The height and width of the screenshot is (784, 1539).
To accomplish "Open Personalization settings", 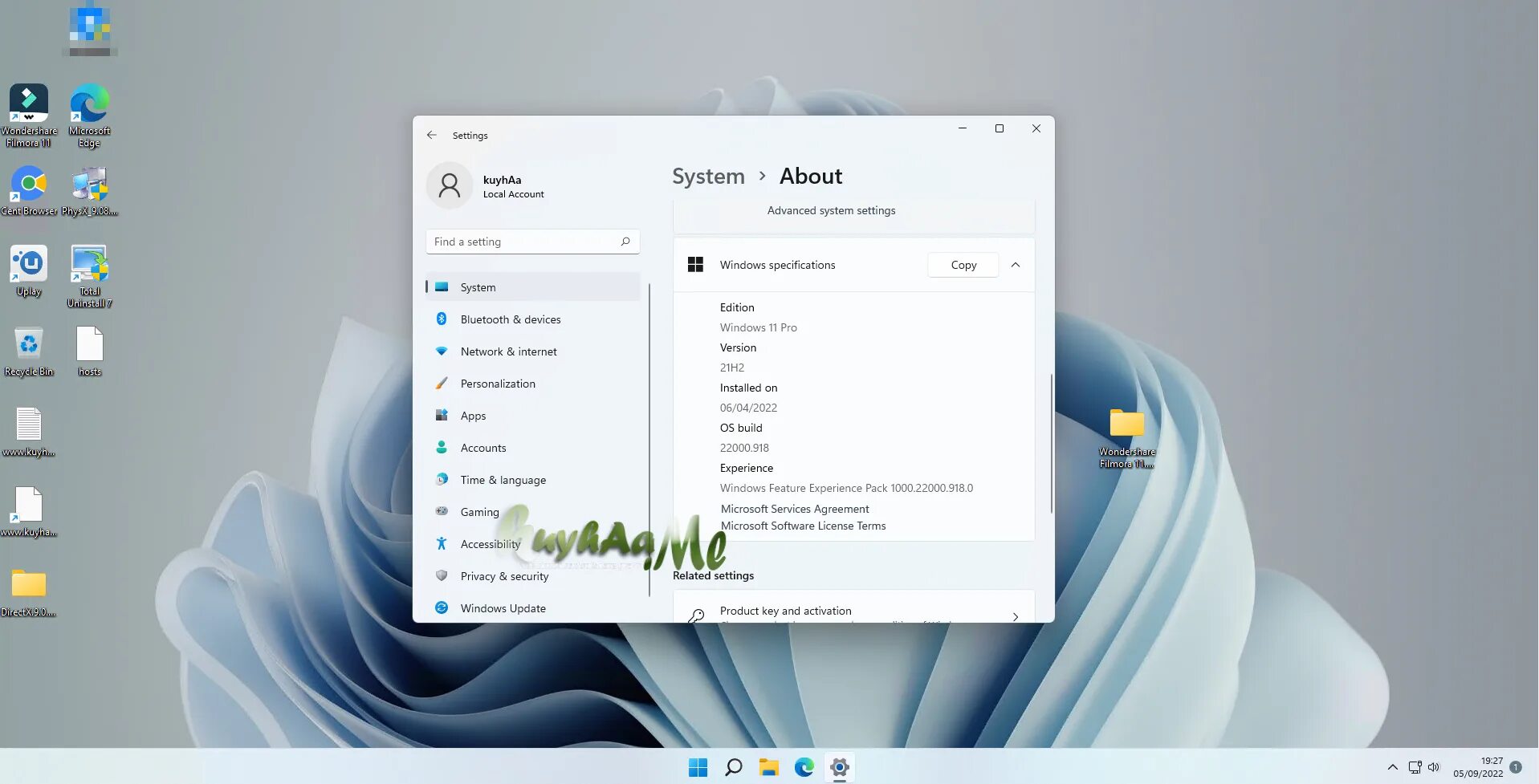I will tap(533, 384).
